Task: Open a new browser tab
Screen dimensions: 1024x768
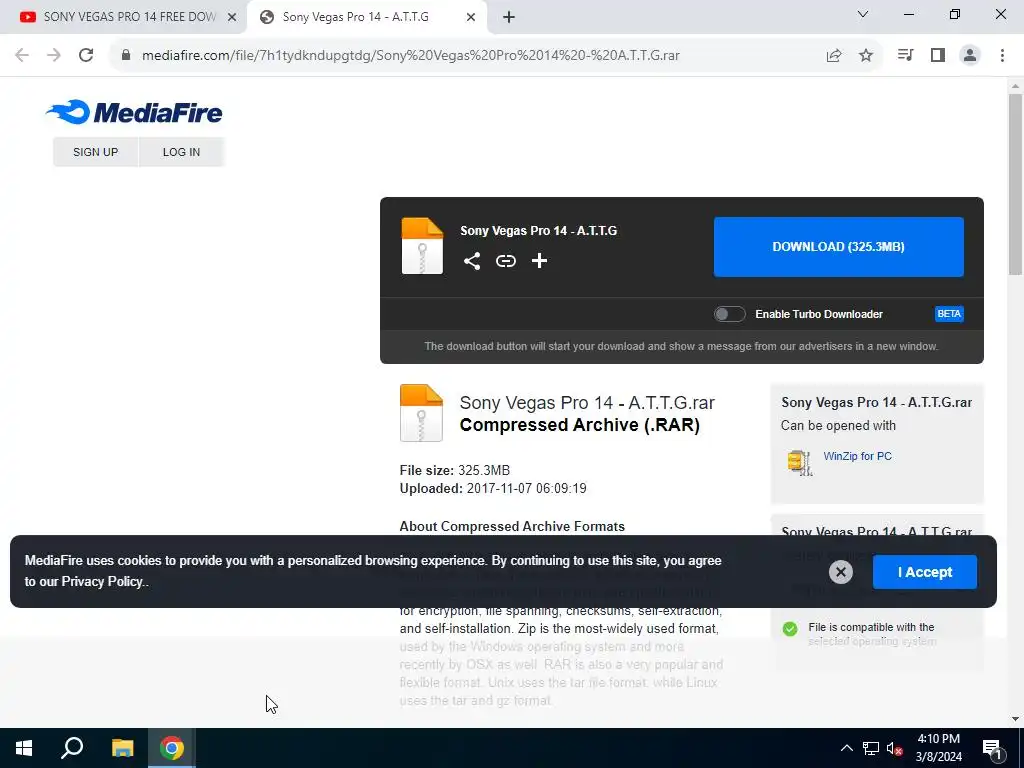Action: 509,18
